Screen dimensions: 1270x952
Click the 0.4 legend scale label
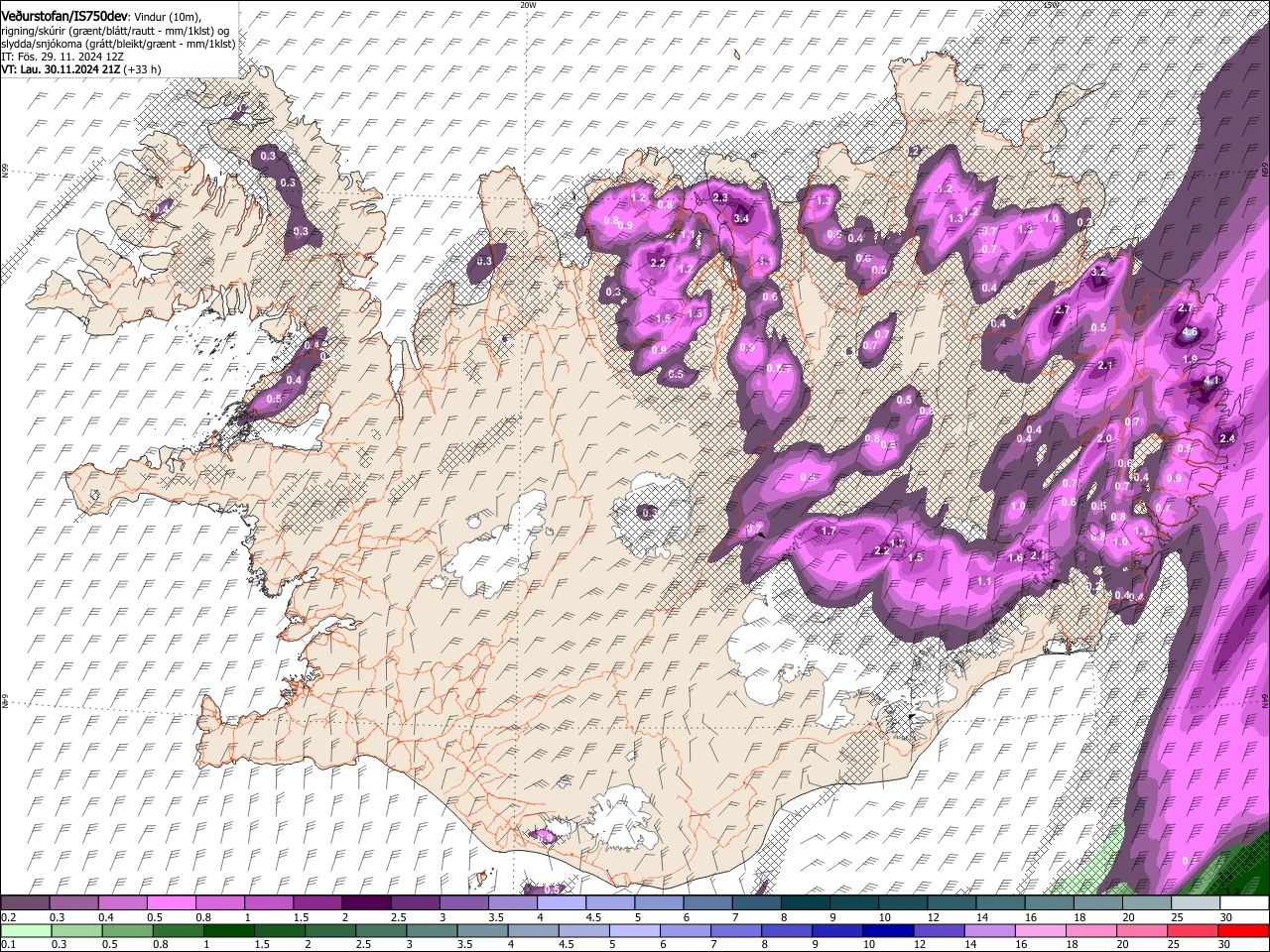point(106,917)
